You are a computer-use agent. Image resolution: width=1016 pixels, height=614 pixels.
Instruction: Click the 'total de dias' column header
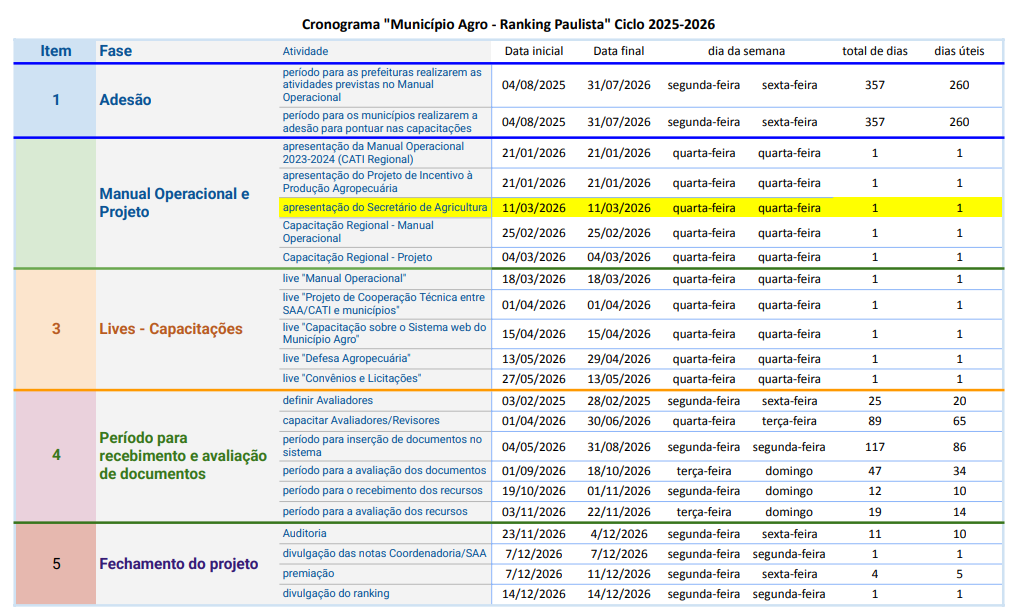point(874,51)
